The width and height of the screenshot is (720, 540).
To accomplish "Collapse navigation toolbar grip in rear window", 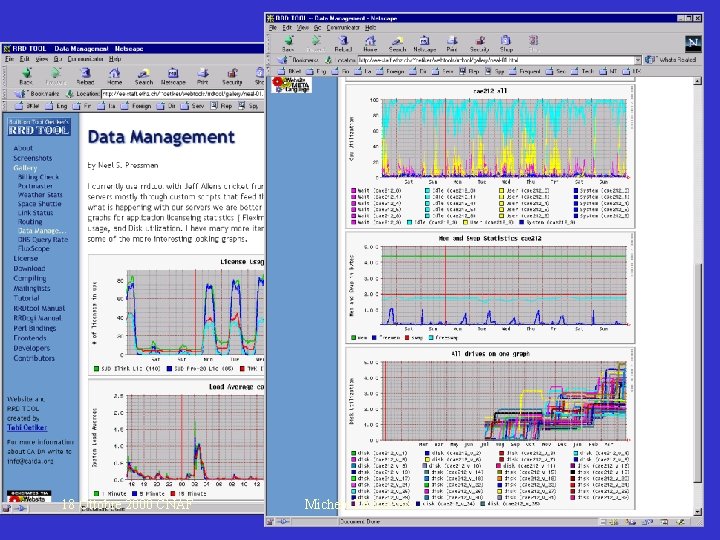I will 6,76.
